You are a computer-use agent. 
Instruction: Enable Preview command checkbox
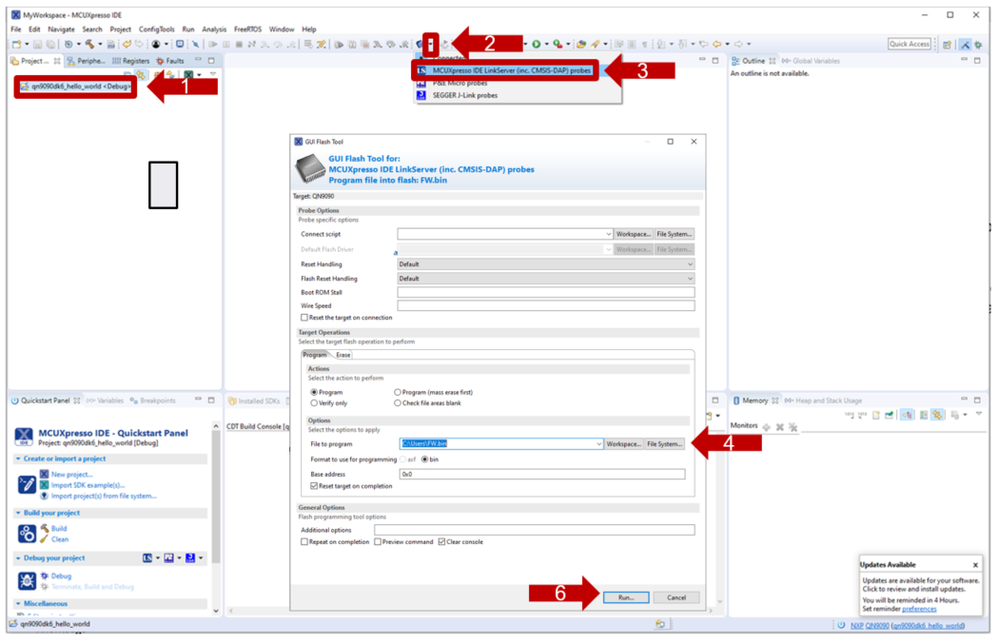point(378,542)
